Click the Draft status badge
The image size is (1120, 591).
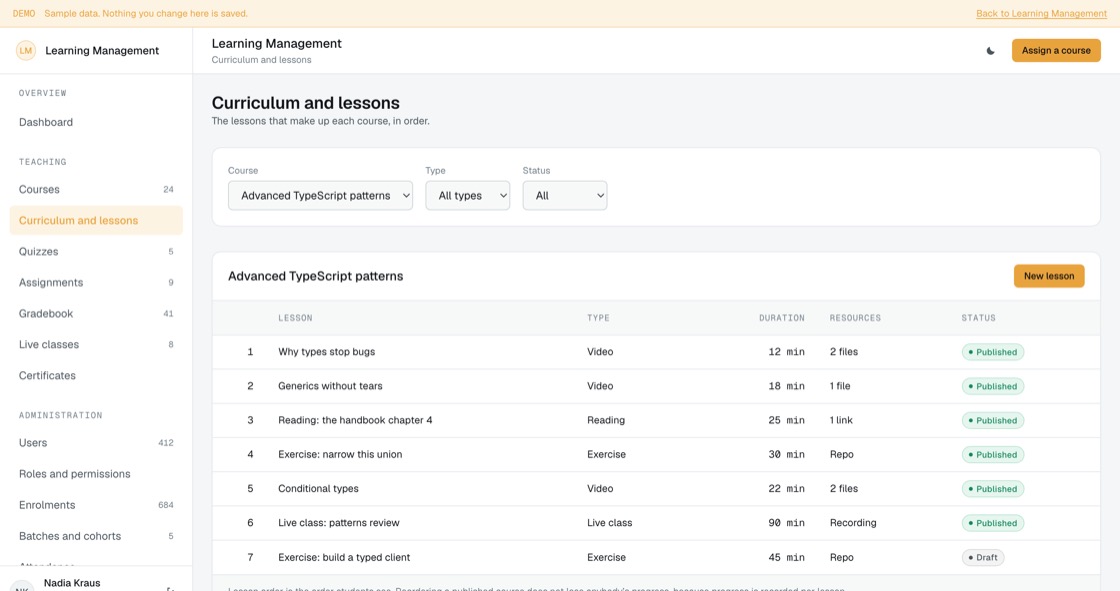pos(983,557)
